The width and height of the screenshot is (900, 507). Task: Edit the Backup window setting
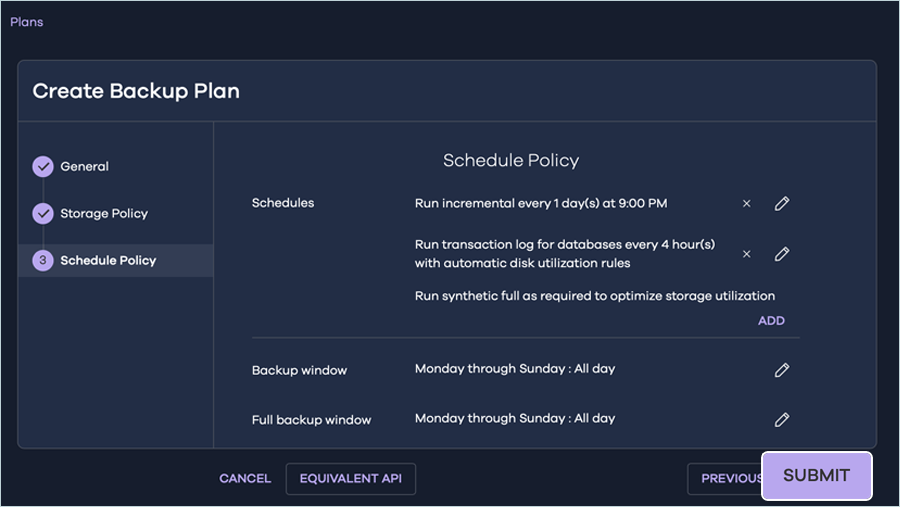tap(782, 370)
